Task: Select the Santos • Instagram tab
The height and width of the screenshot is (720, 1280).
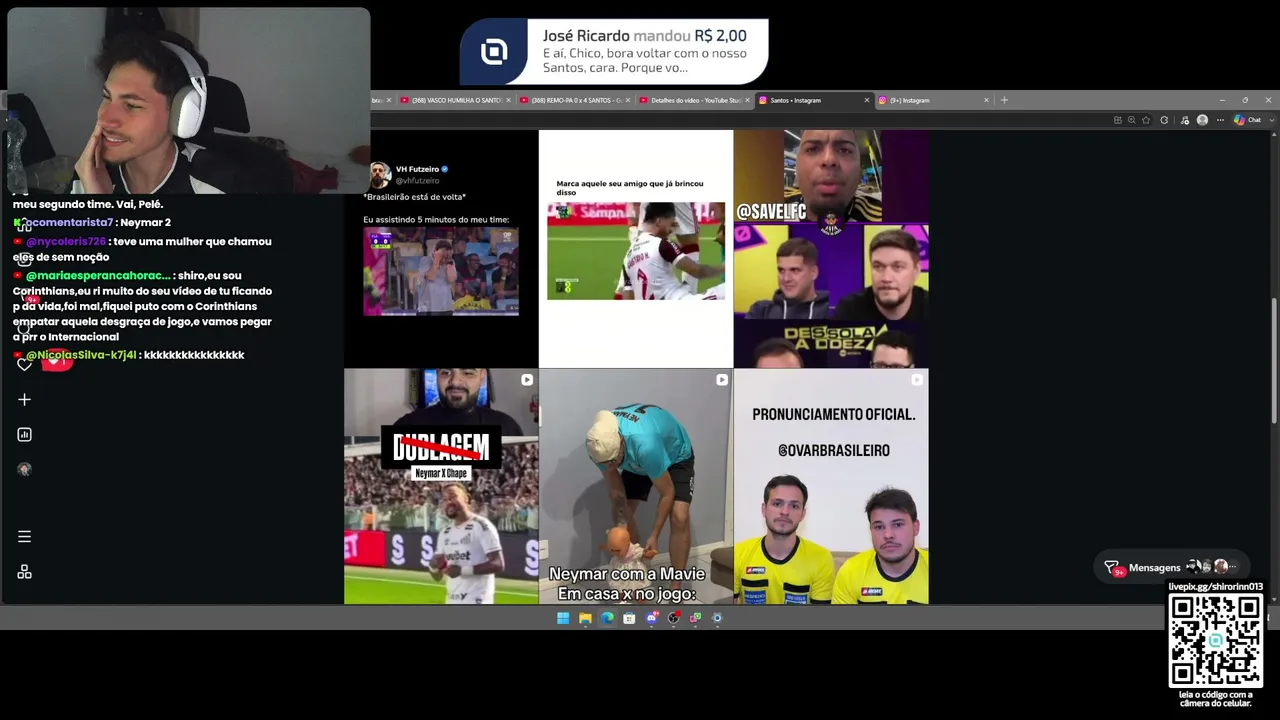Action: click(x=815, y=100)
